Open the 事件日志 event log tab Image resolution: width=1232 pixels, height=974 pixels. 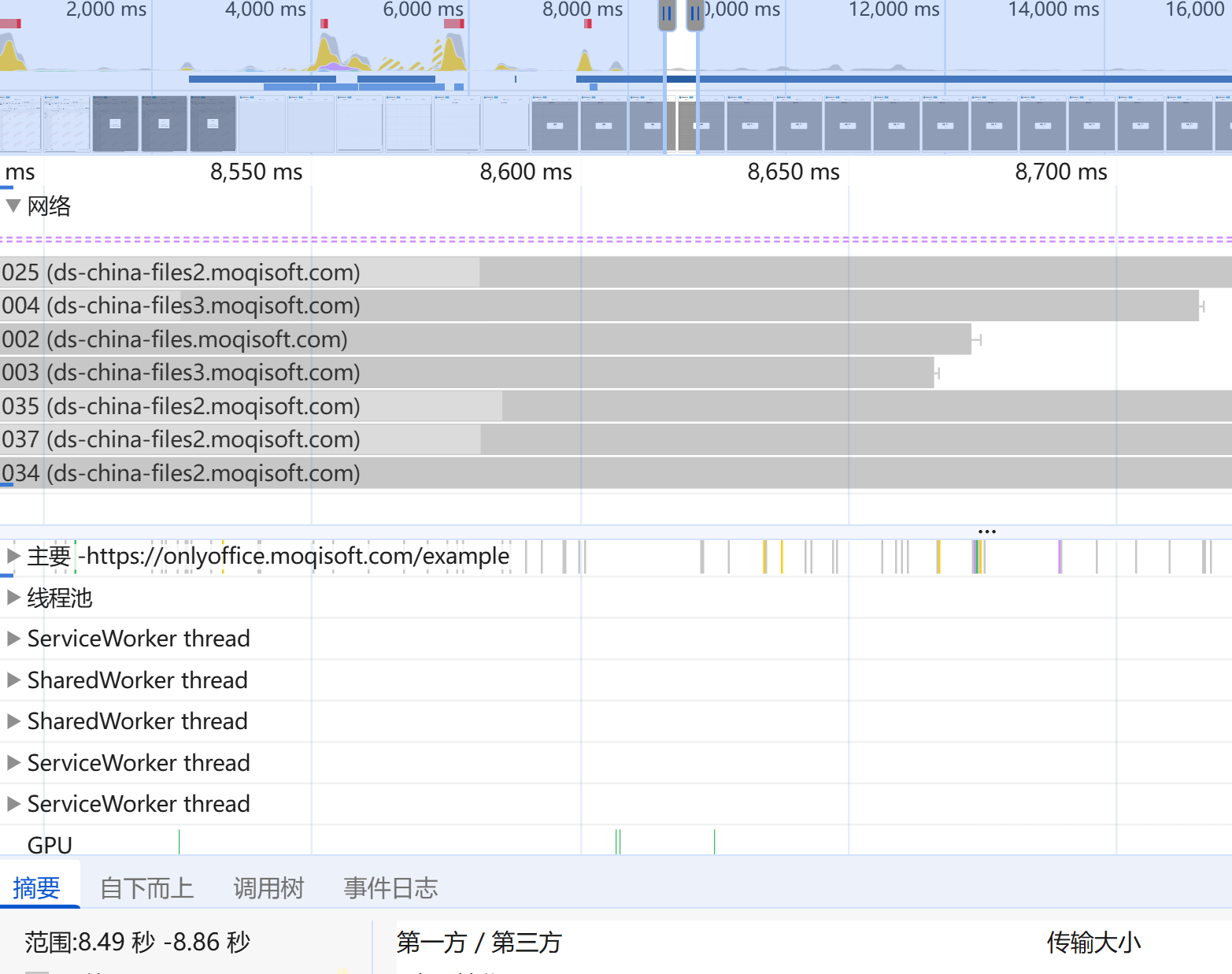tap(390, 888)
